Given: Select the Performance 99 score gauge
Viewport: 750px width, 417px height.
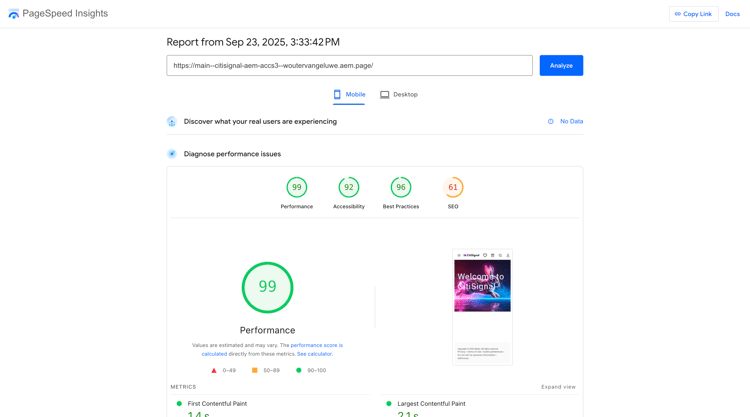Looking at the screenshot, I should click(297, 187).
